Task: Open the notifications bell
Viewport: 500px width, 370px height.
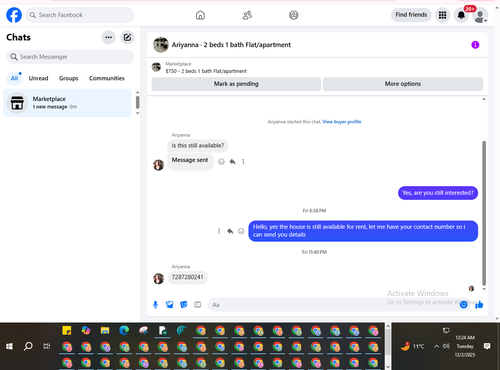Action: coord(461,15)
